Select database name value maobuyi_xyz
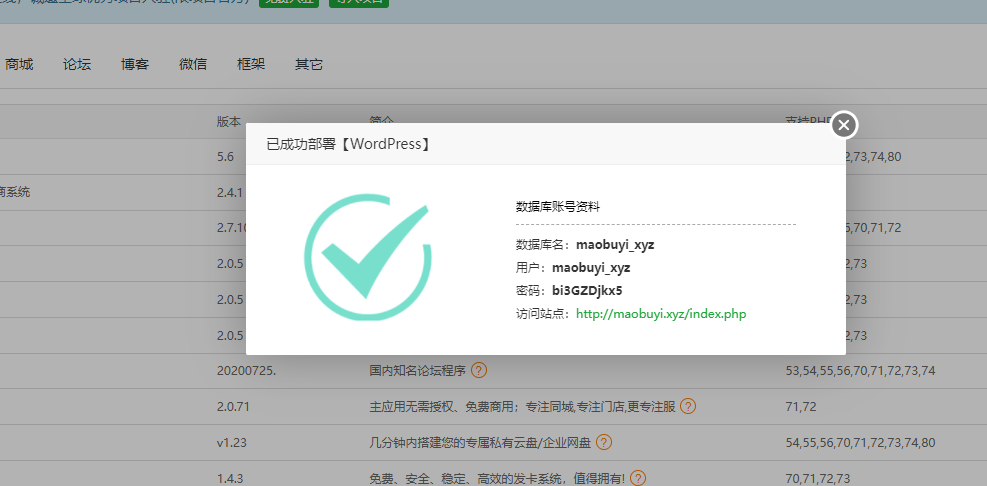The width and height of the screenshot is (987, 486). (615, 245)
